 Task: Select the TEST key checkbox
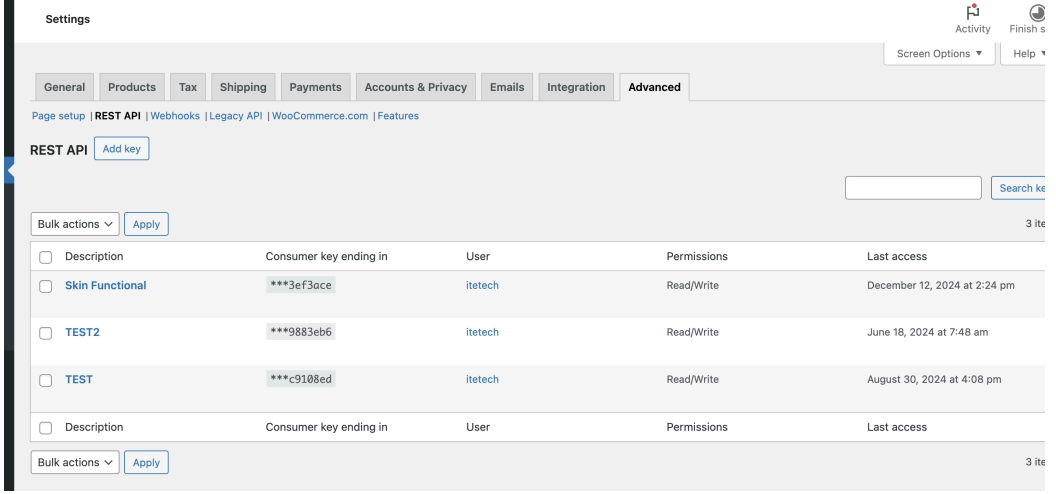(46, 380)
